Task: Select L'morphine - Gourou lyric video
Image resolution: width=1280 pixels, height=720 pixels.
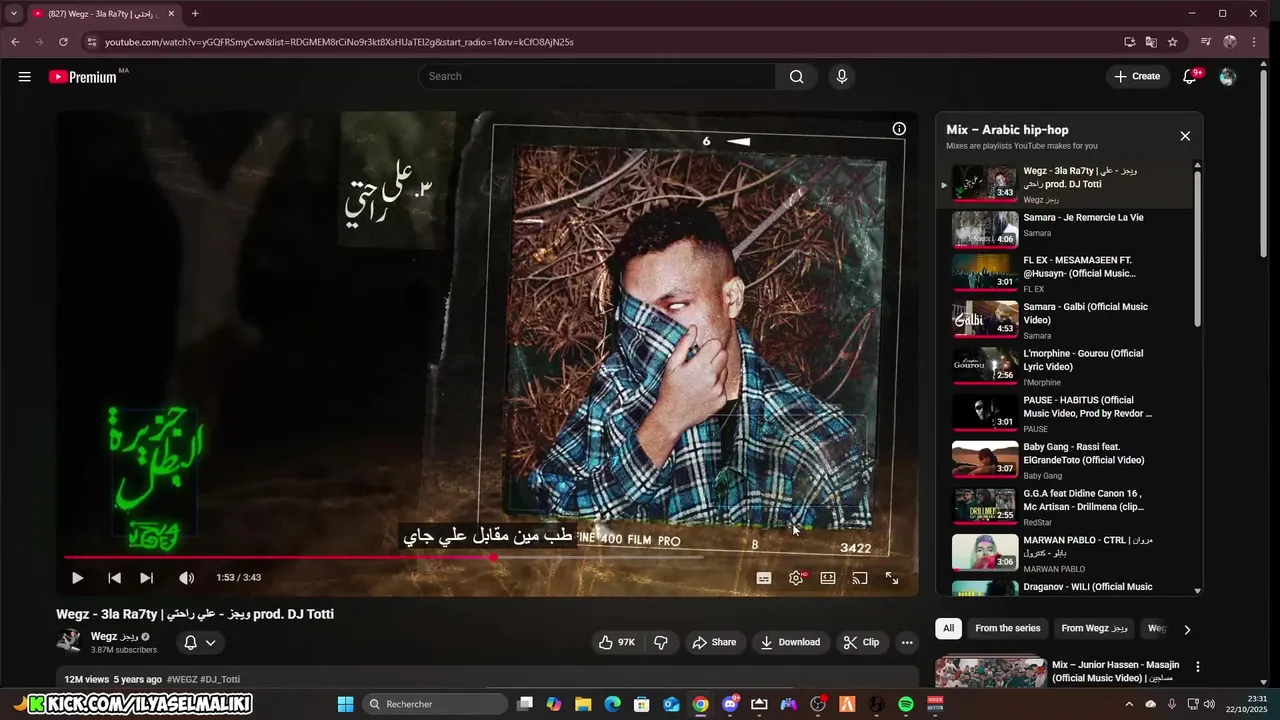Action: [1066, 367]
